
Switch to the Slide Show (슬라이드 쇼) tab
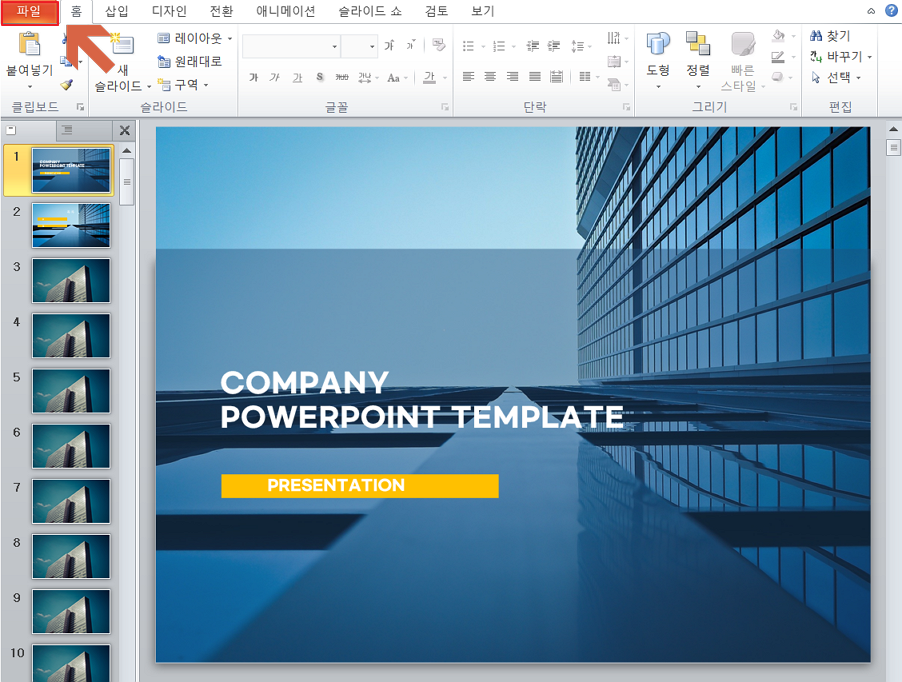point(370,11)
